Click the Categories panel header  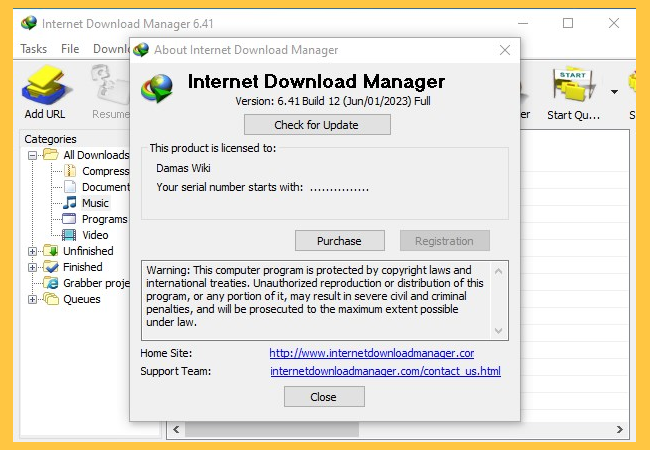point(51,139)
